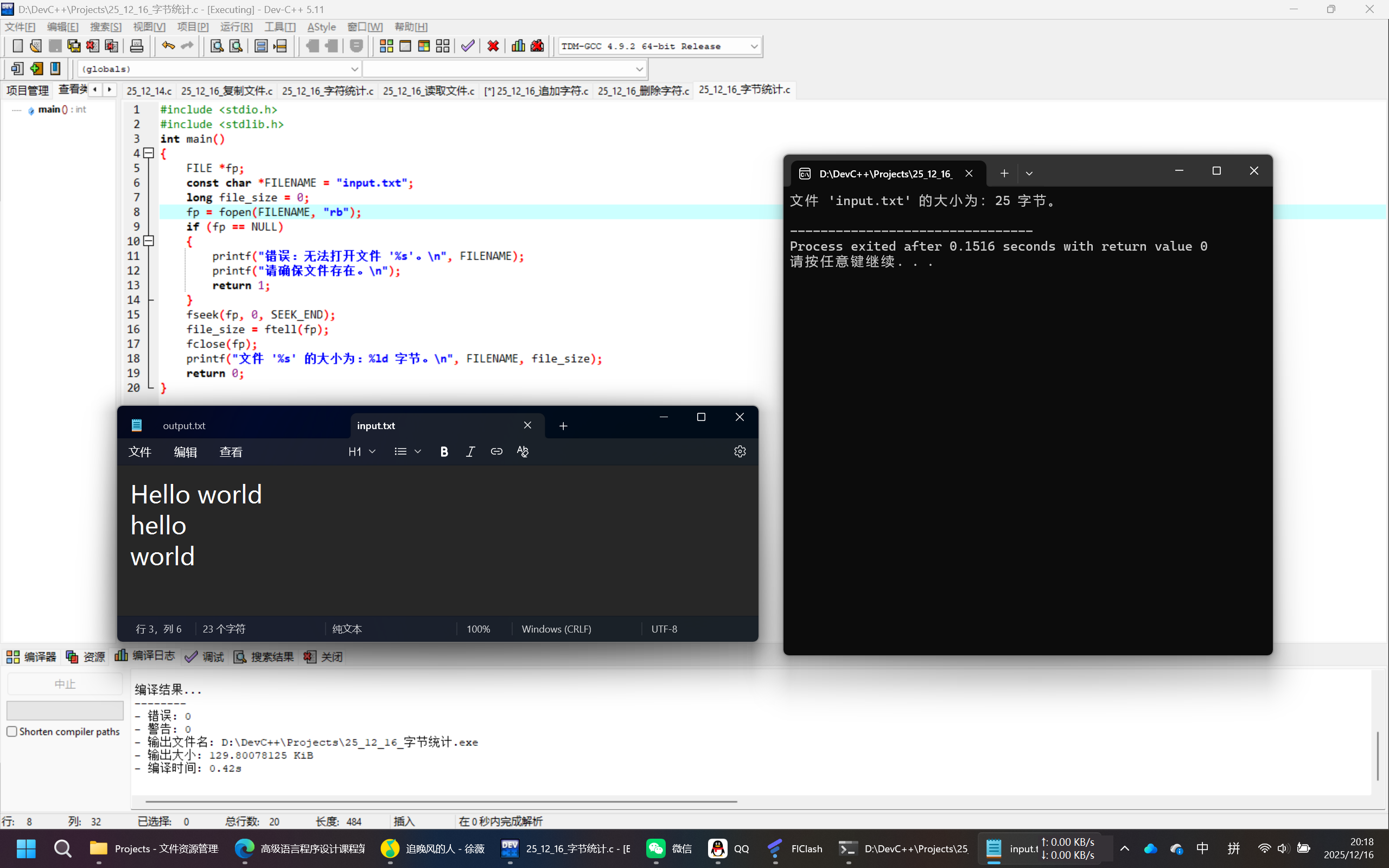The height and width of the screenshot is (868, 1389).
Task: Enable Shorten compiler paths checkbox
Action: click(12, 731)
